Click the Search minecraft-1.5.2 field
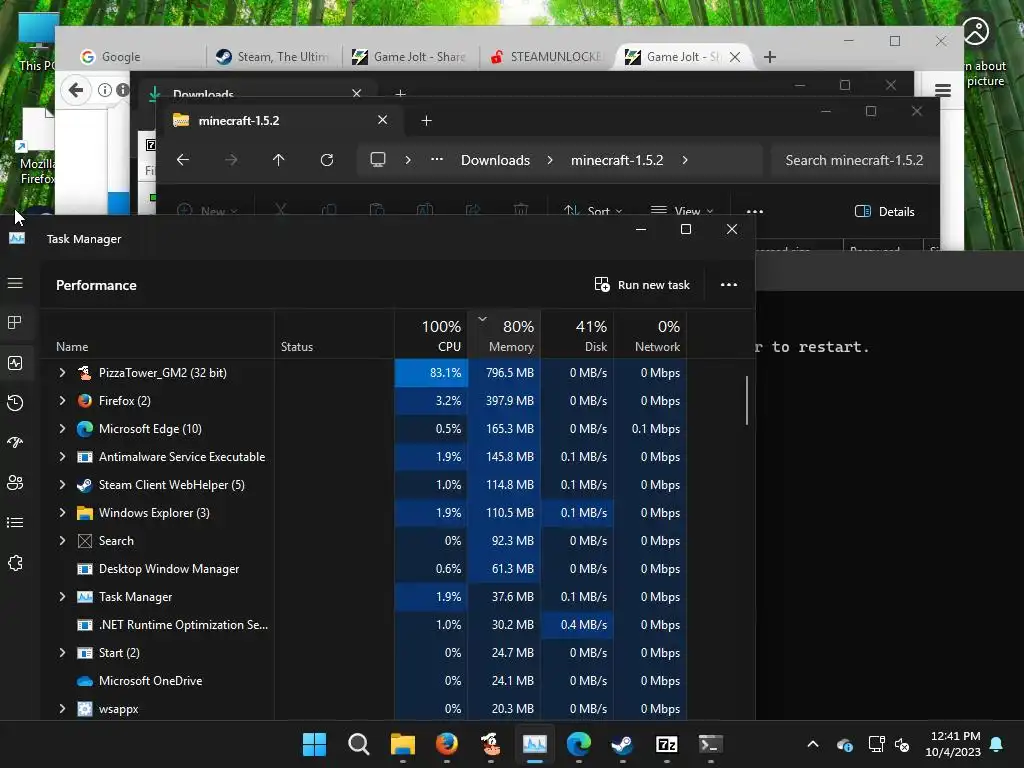The height and width of the screenshot is (768, 1024). (x=854, y=160)
